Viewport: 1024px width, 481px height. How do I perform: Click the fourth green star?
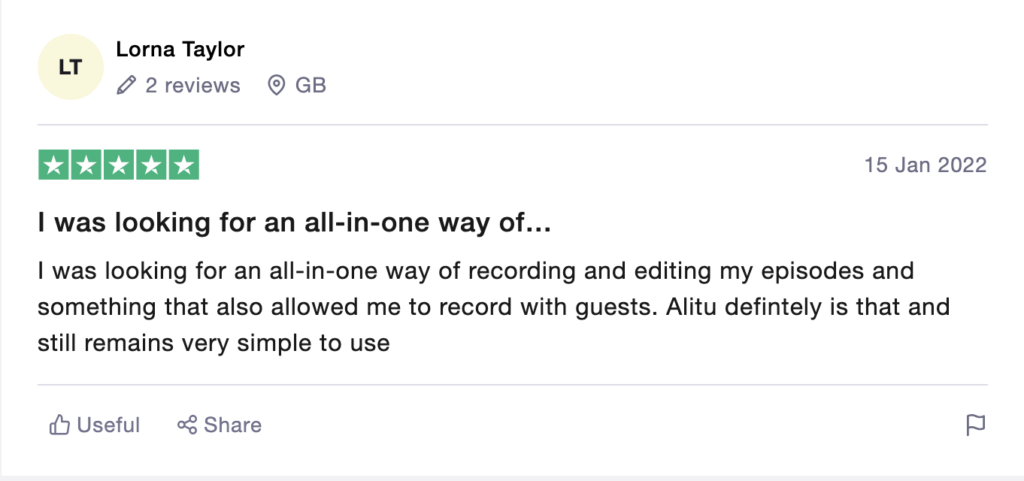pos(152,164)
